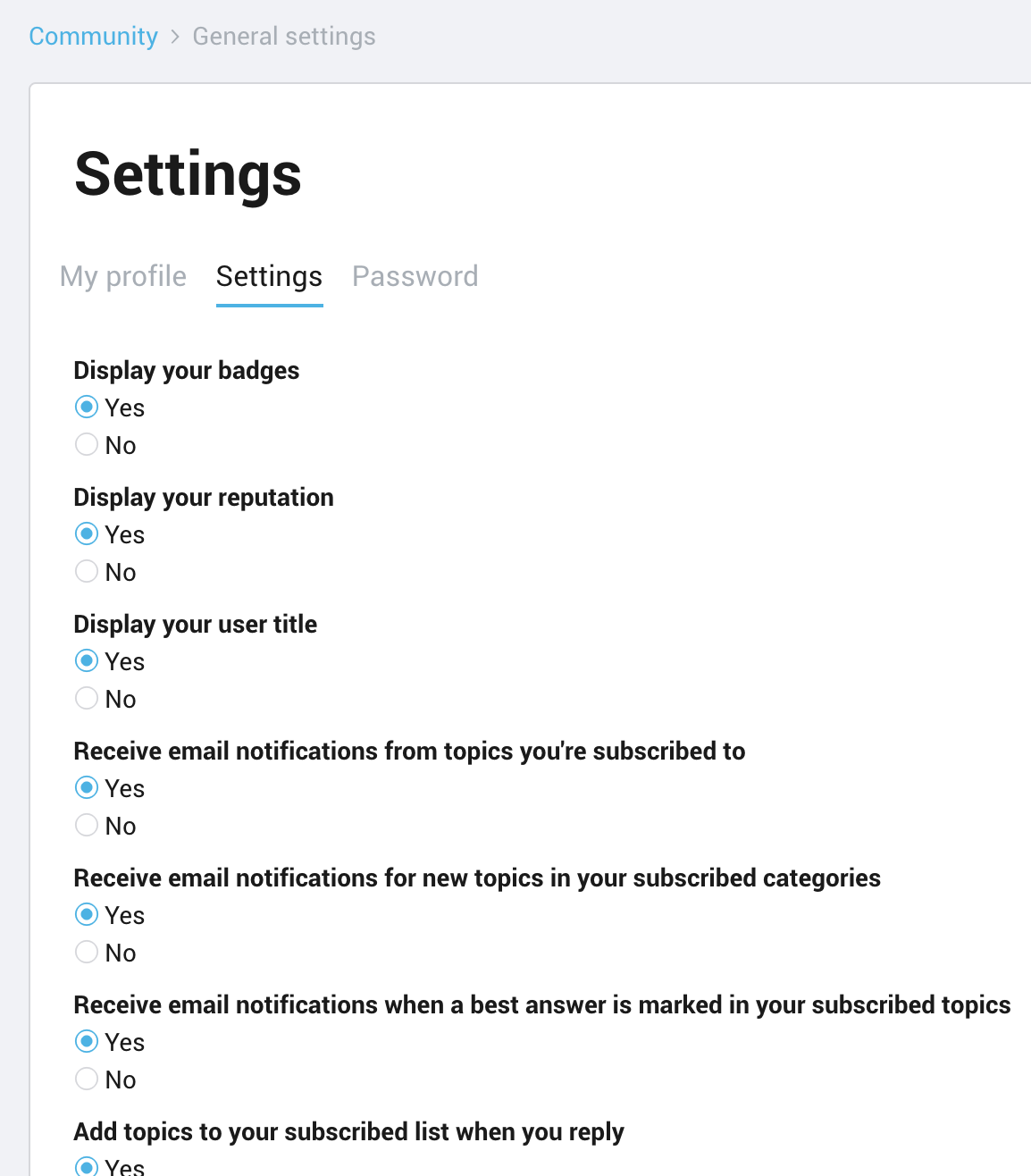Choose Yes under Display your reputation
The image size is (1031, 1176).
pos(87,533)
